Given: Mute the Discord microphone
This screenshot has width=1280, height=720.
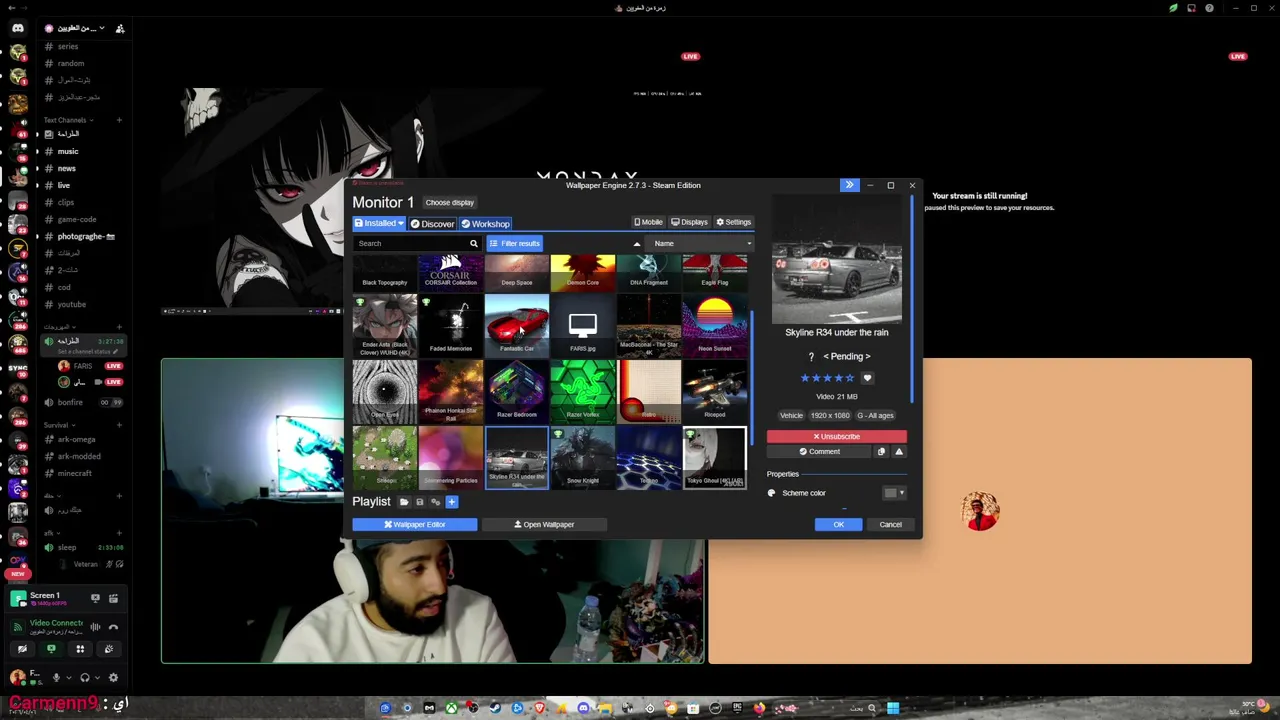Looking at the screenshot, I should (56, 677).
